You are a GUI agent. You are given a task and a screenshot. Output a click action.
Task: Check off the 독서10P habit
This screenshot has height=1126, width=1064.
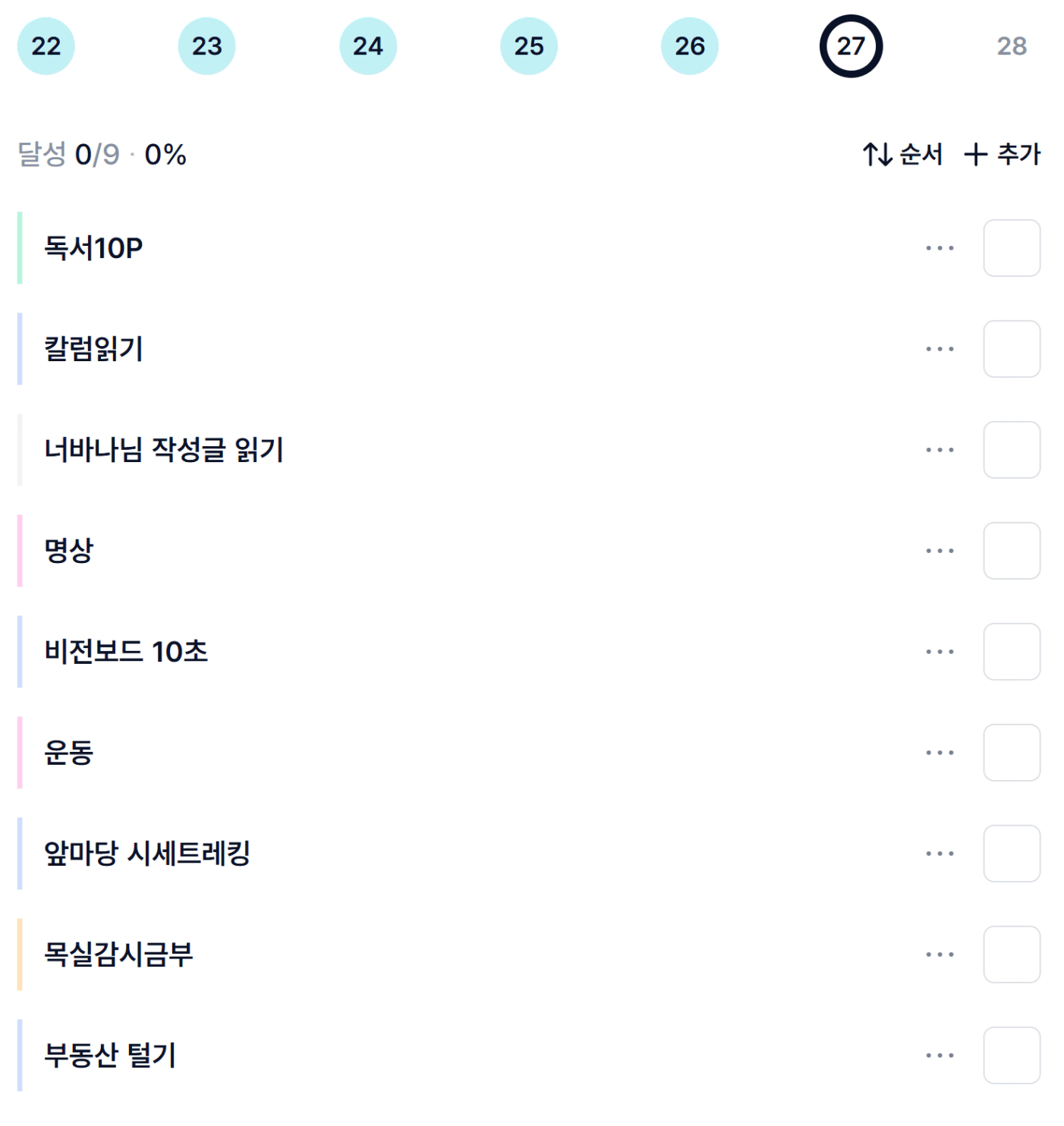pos(1012,248)
